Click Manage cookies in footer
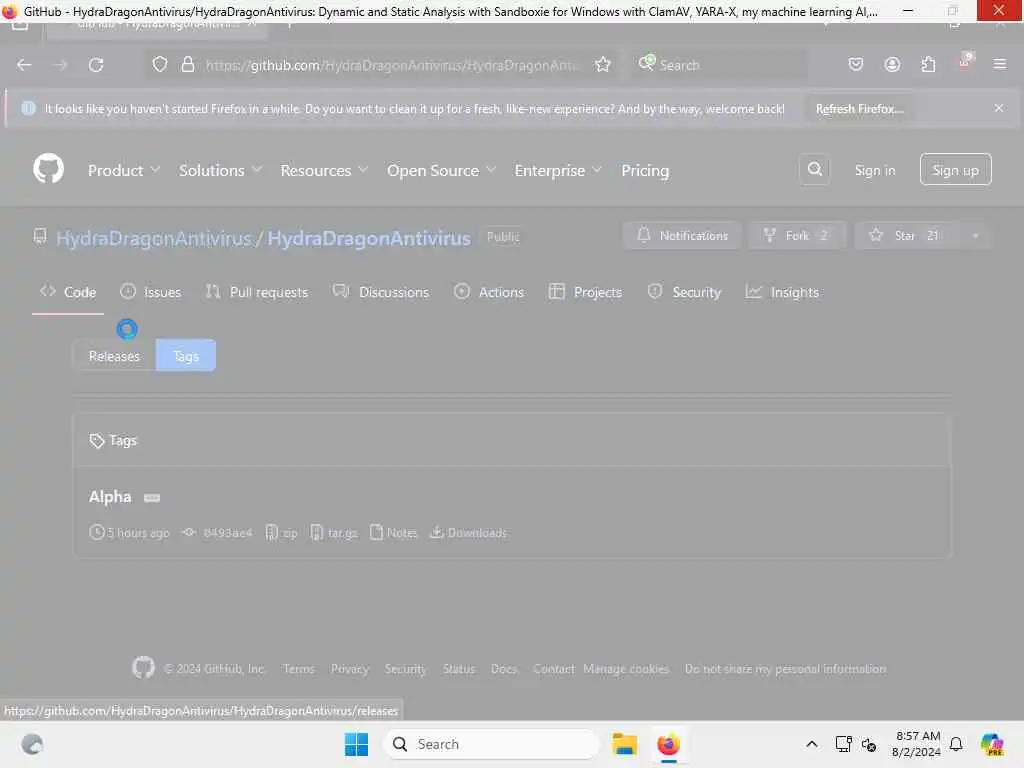1024x768 pixels. tap(626, 669)
